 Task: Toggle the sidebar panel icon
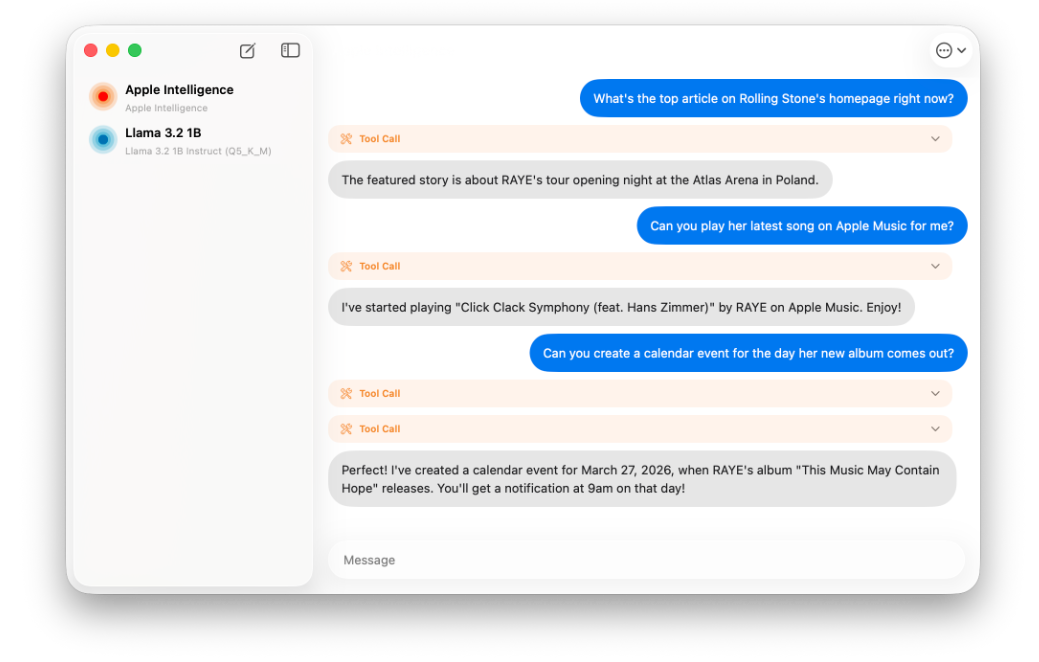coord(290,50)
